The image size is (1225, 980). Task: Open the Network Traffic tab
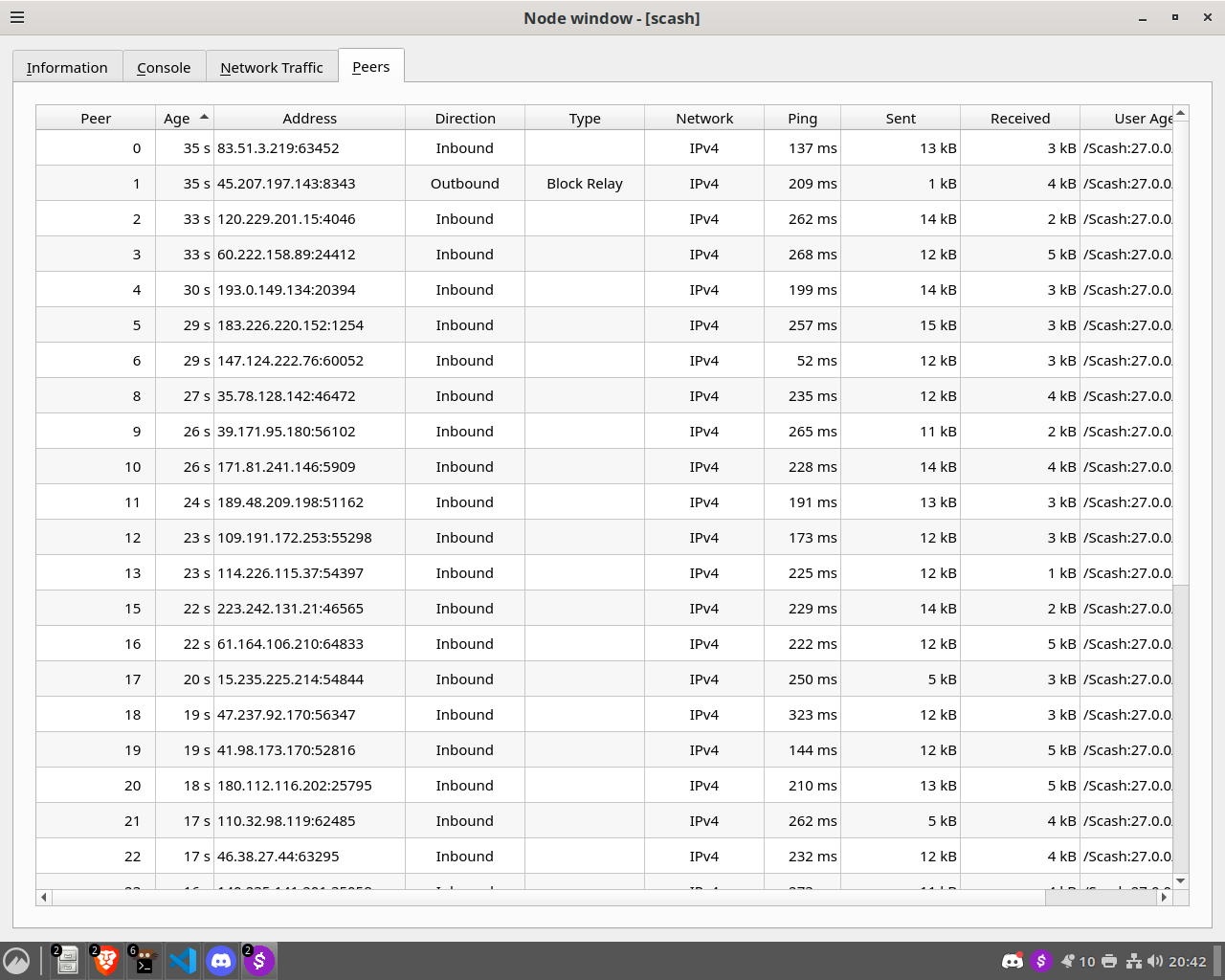pos(272,68)
